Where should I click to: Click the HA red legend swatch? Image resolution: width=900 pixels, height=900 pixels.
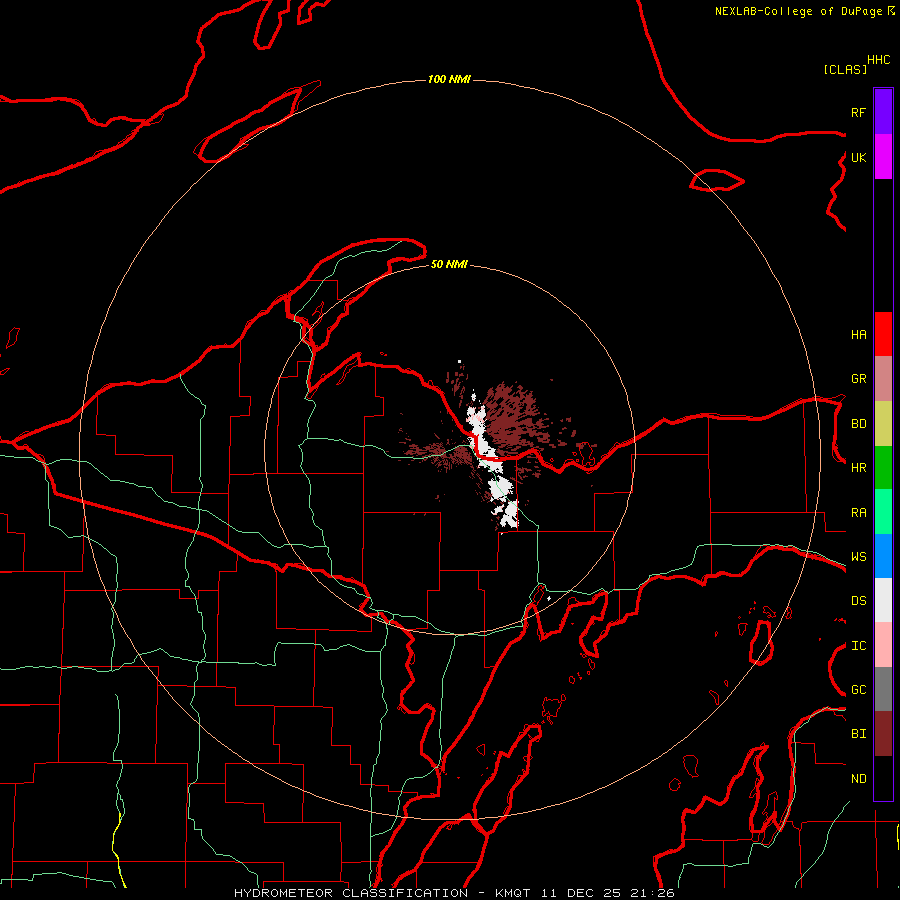pos(883,334)
